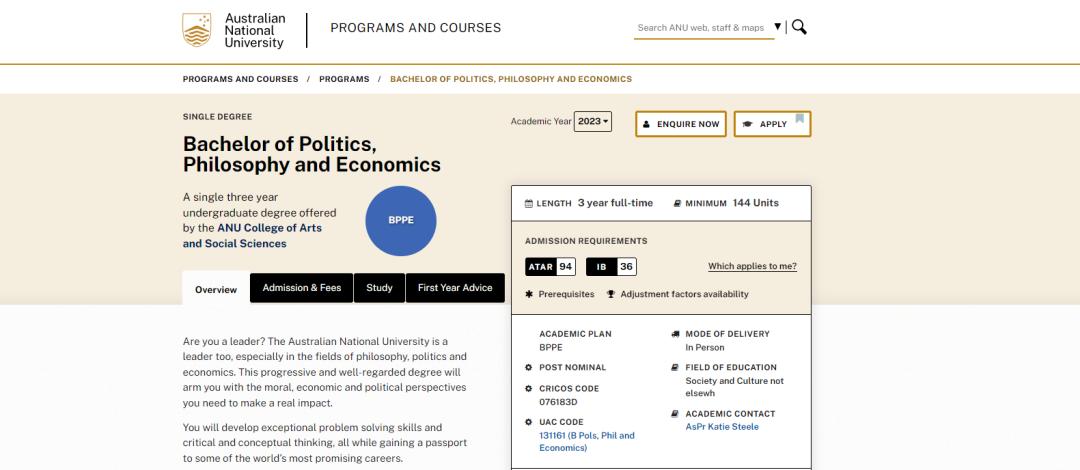
Task: Select the First Year Advice tab
Action: [455, 288]
